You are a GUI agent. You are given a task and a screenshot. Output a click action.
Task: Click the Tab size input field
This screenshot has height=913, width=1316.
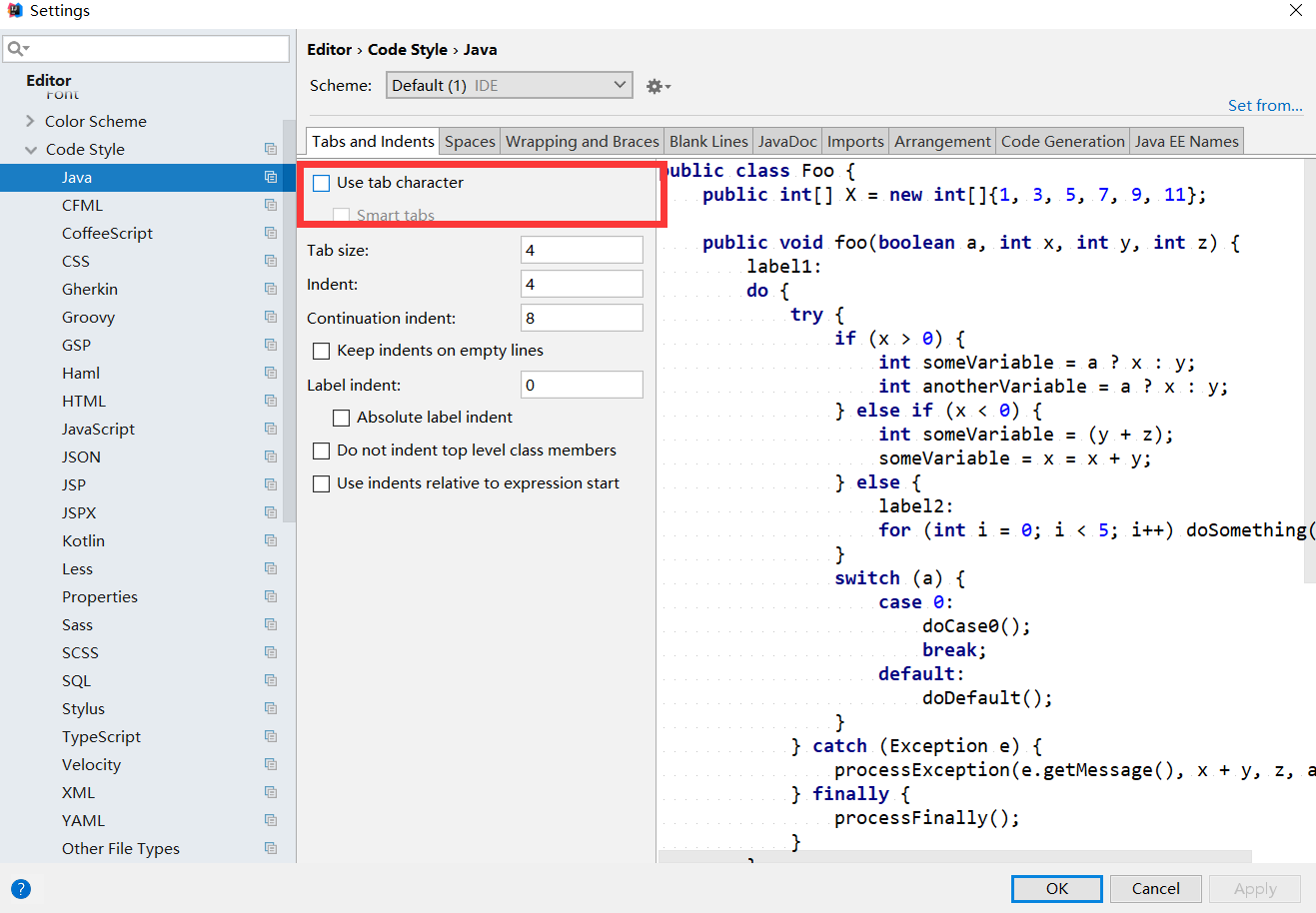582,250
